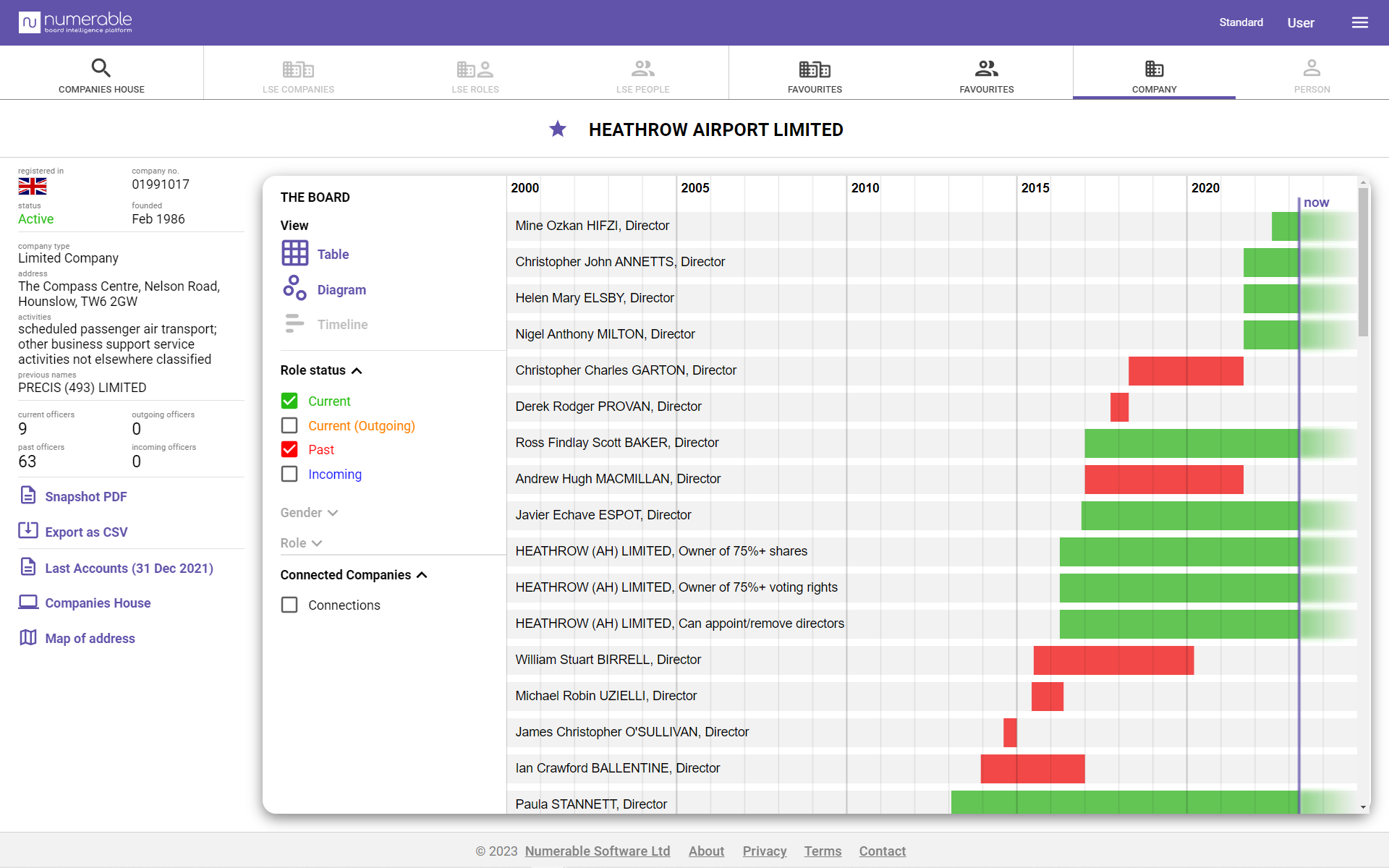Click the timeline vertical scrollbar thumb
1389x868 pixels.
(x=1363, y=262)
